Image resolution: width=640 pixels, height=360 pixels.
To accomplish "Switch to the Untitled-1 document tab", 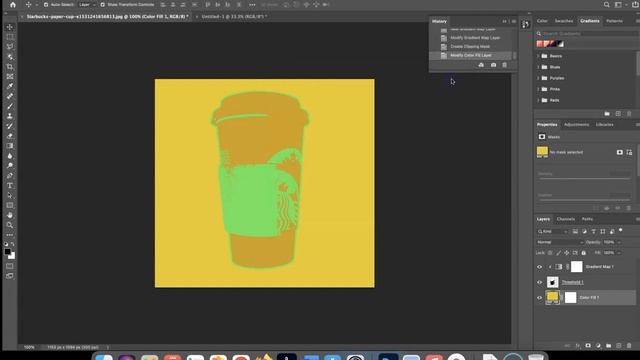I will click(x=234, y=17).
